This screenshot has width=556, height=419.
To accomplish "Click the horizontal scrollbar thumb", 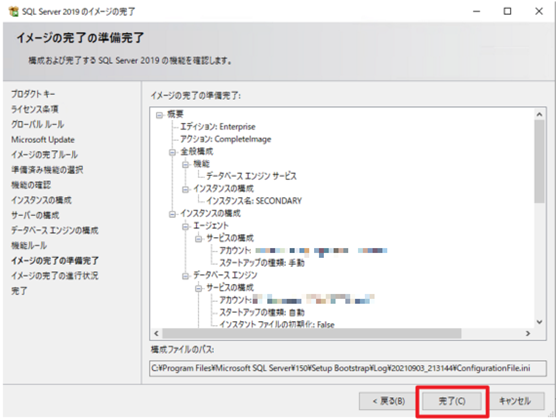I will point(312,334).
